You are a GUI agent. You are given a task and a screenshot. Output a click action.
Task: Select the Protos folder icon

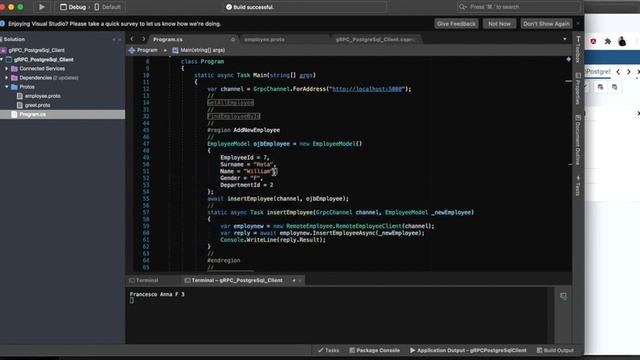(14, 87)
